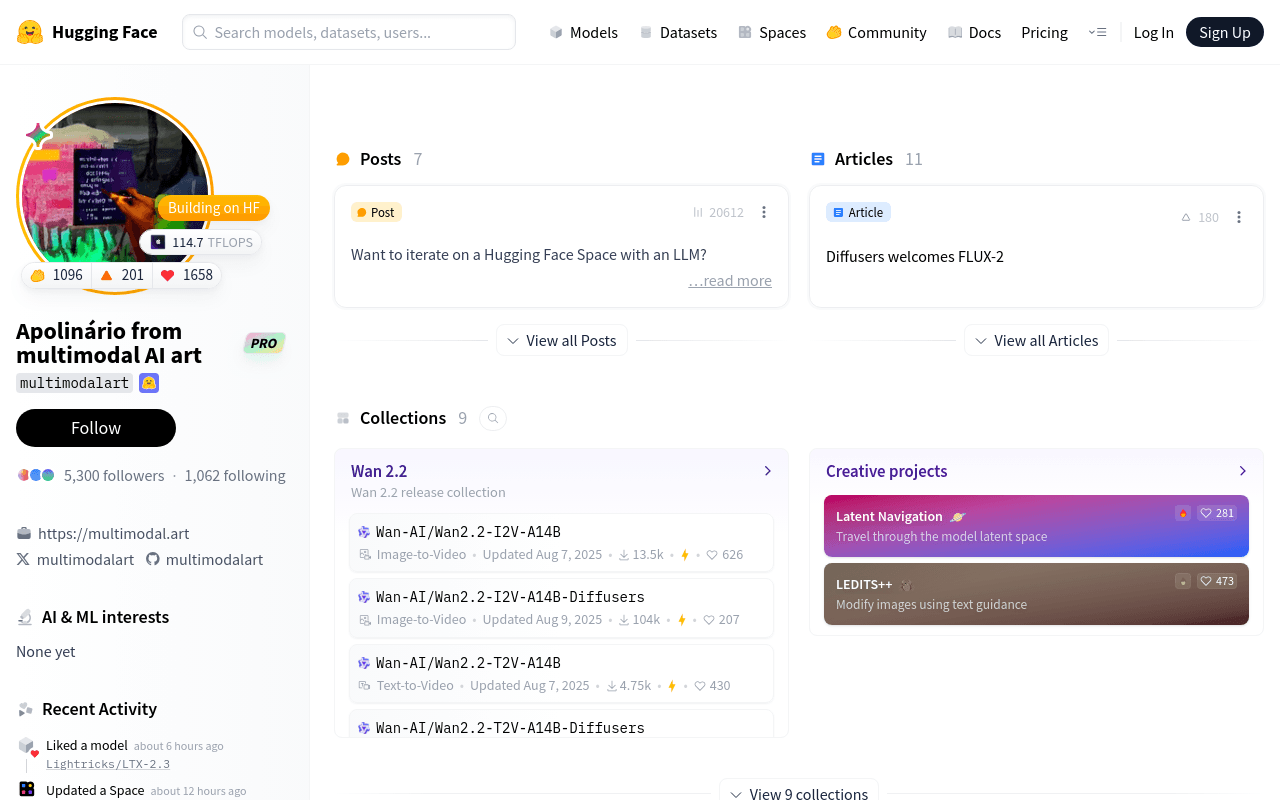Expand View all Articles
The image size is (1280, 800).
coord(1036,340)
